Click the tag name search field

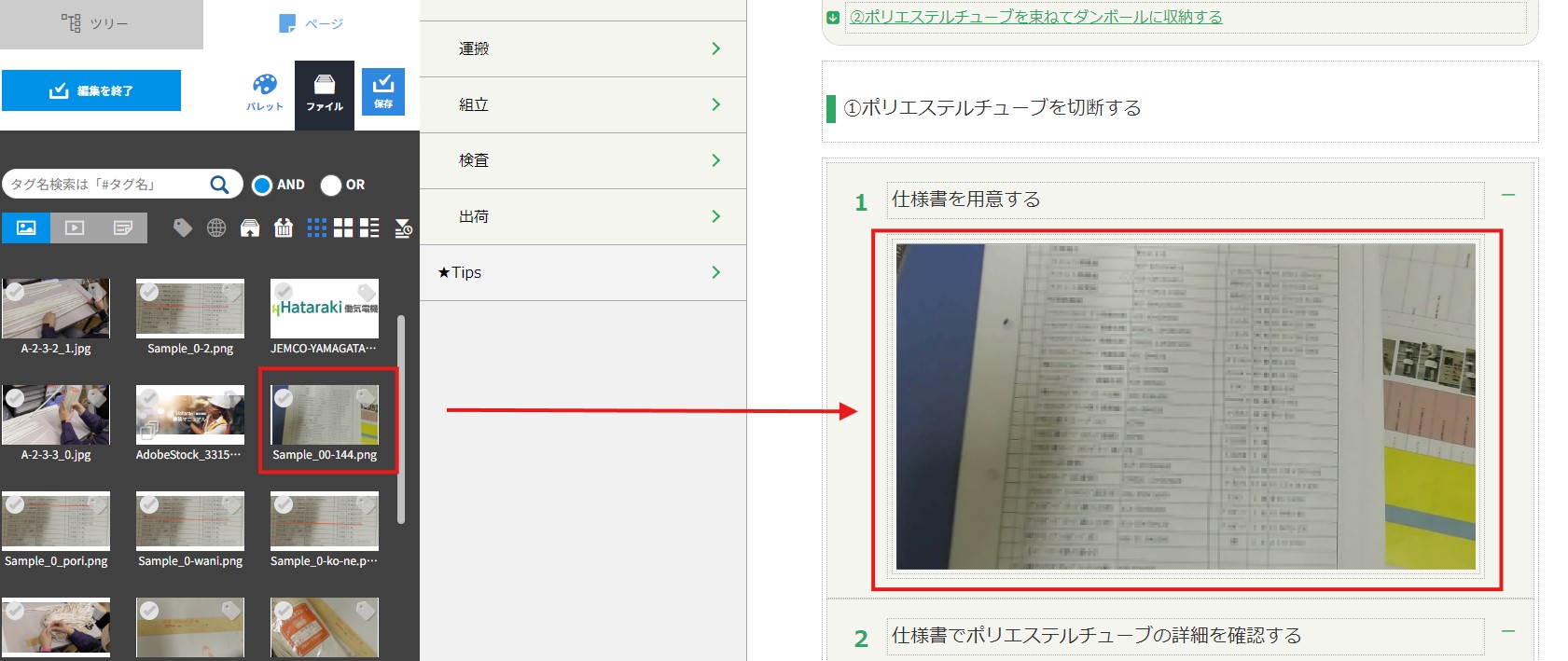click(107, 185)
